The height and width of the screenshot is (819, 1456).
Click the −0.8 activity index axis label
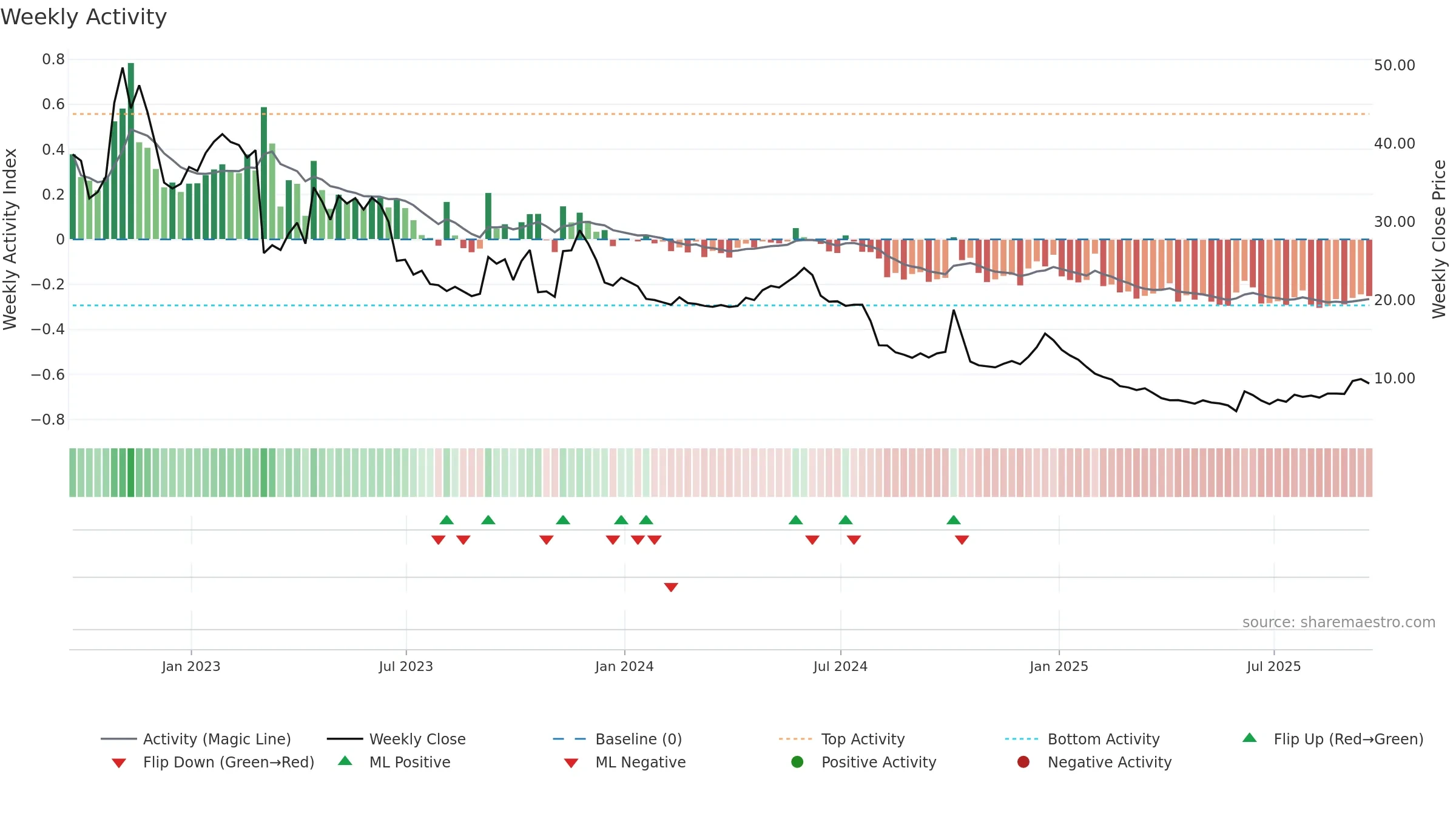click(48, 420)
